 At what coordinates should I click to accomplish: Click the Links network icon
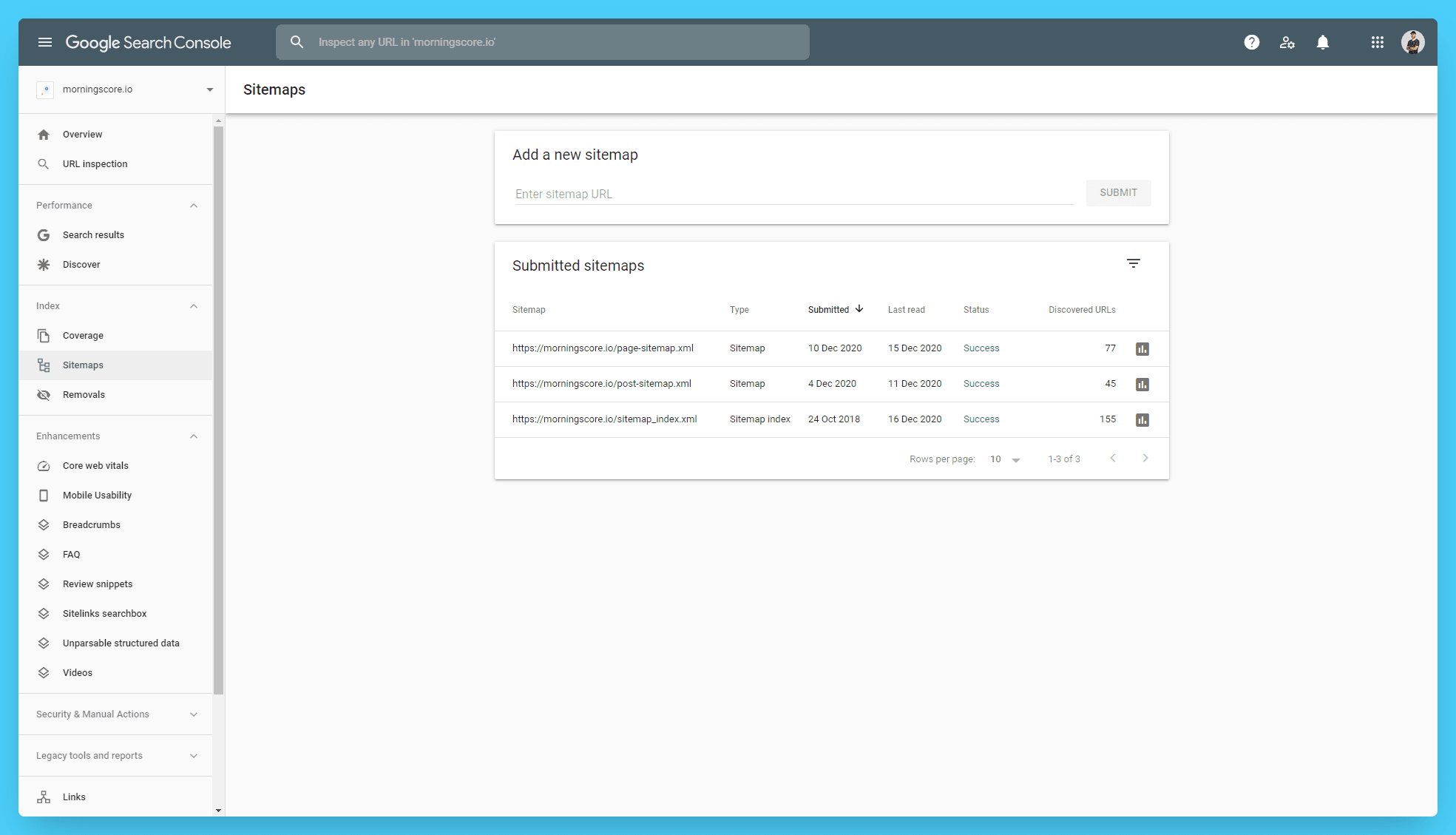pyautogui.click(x=44, y=797)
